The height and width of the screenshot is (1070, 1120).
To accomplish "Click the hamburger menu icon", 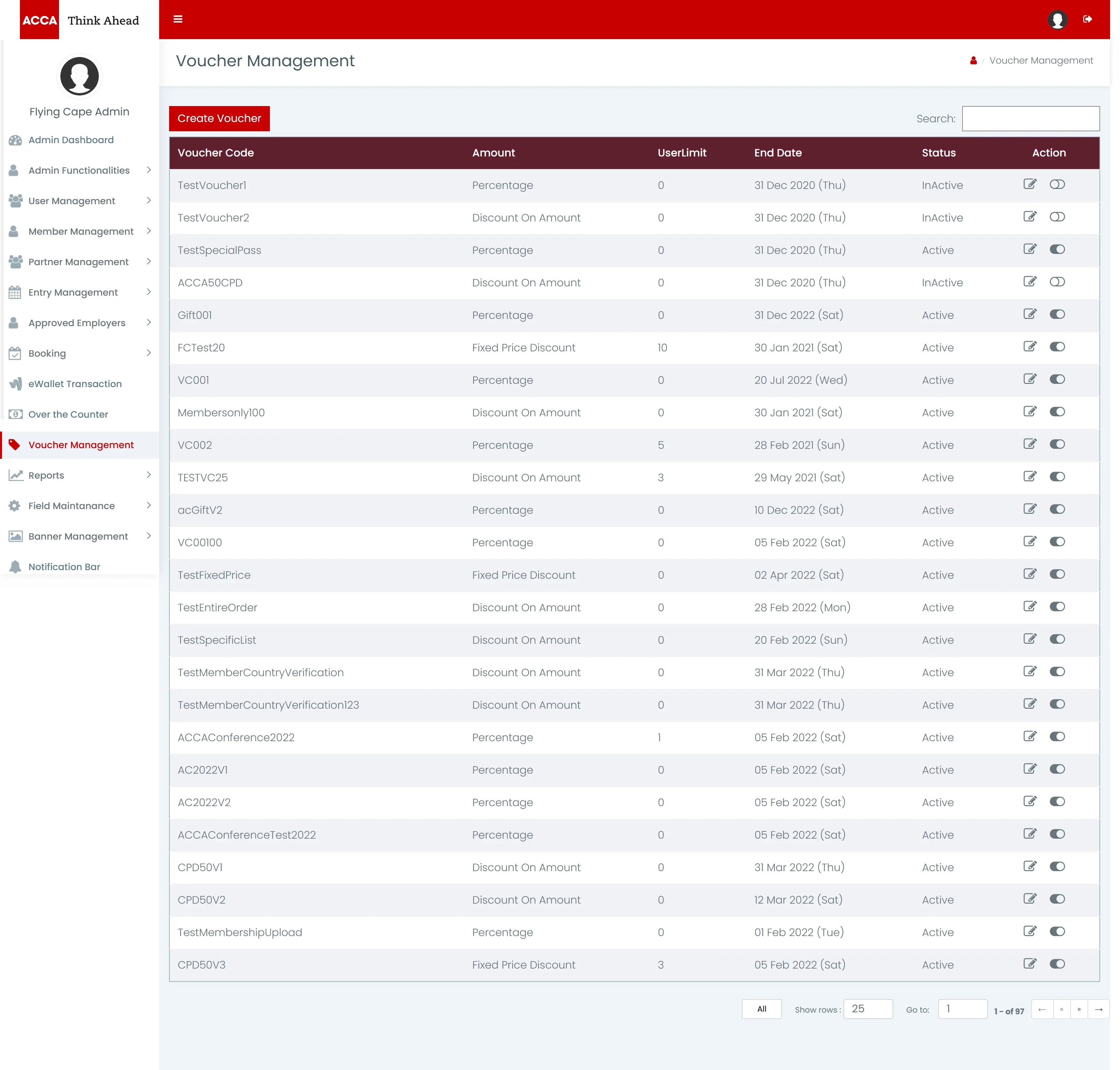I will [178, 20].
